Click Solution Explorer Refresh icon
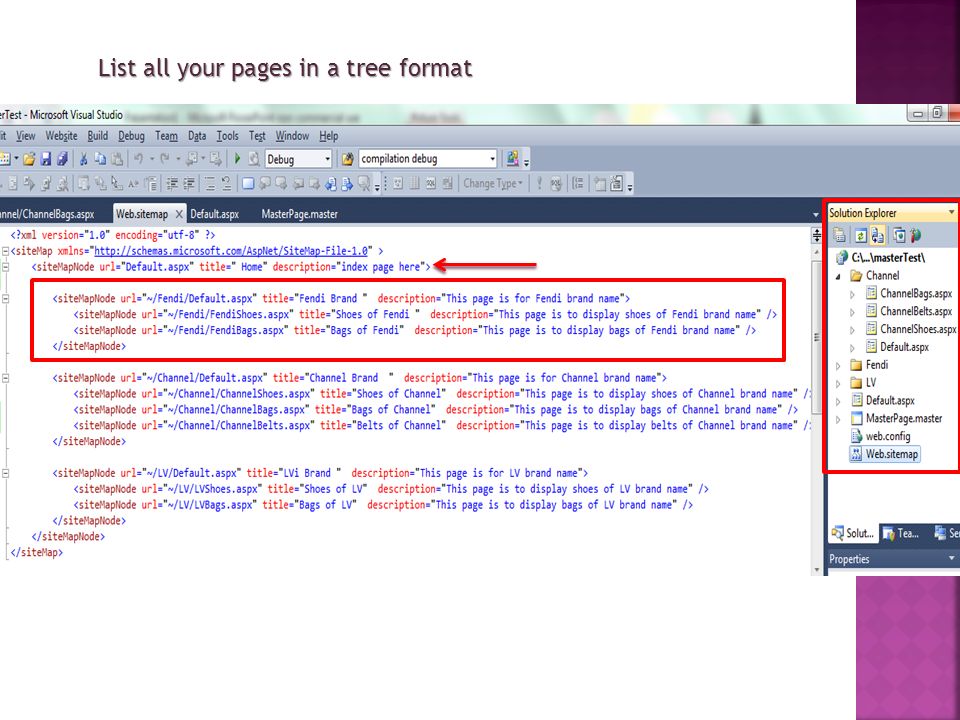Screen dimensions: 960x720 point(861,235)
